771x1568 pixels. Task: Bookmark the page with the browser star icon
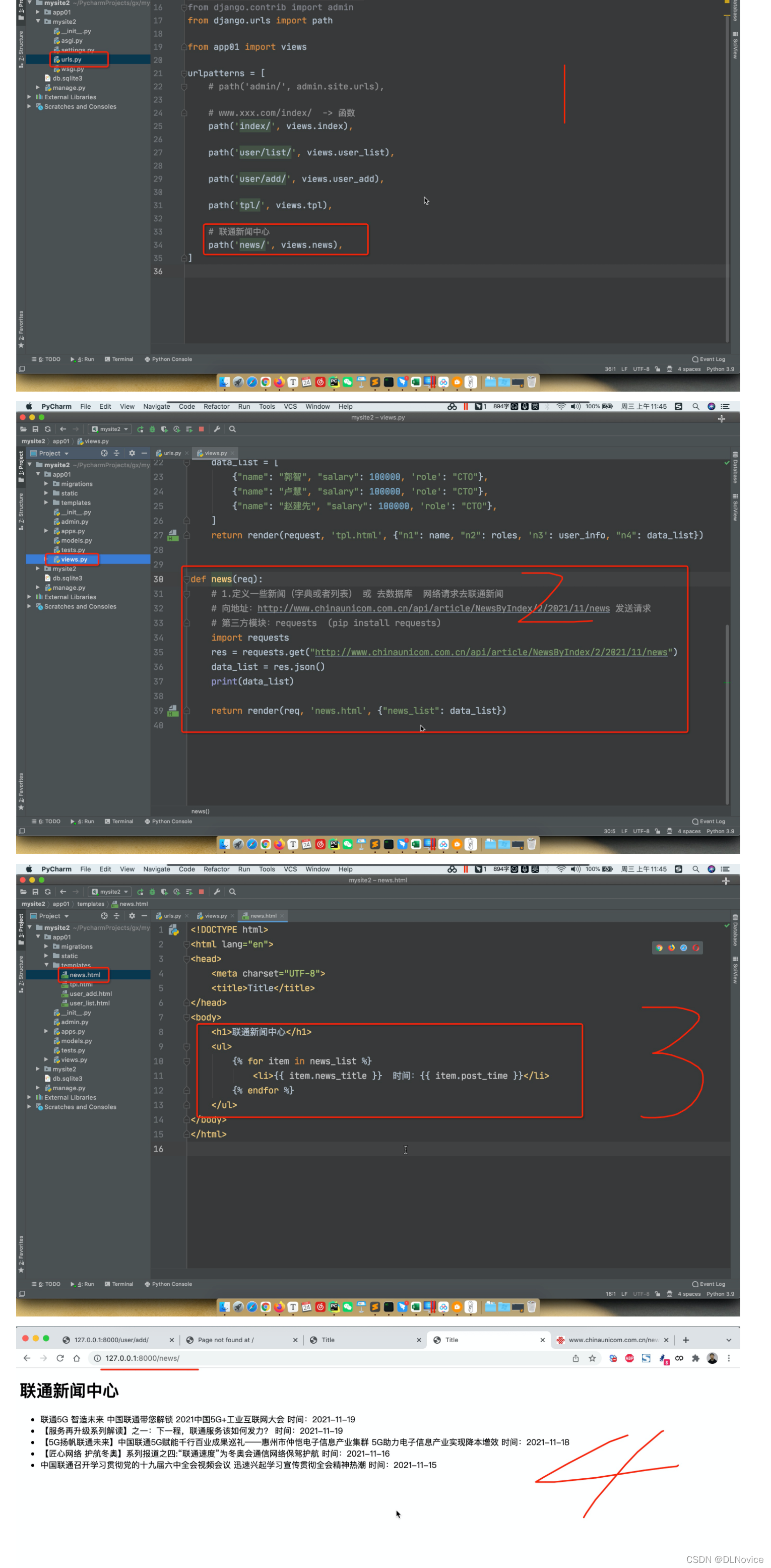pyautogui.click(x=592, y=1358)
